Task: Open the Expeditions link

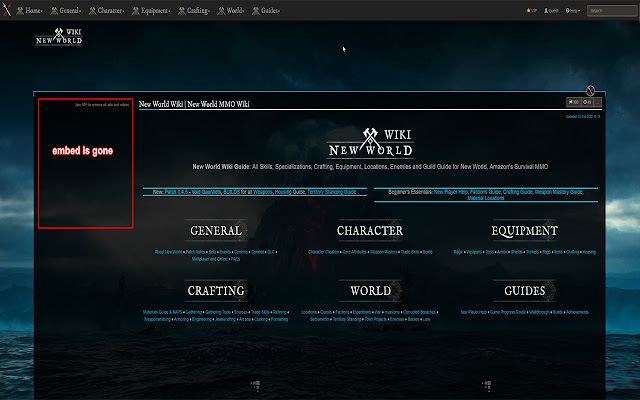Action: [362, 312]
